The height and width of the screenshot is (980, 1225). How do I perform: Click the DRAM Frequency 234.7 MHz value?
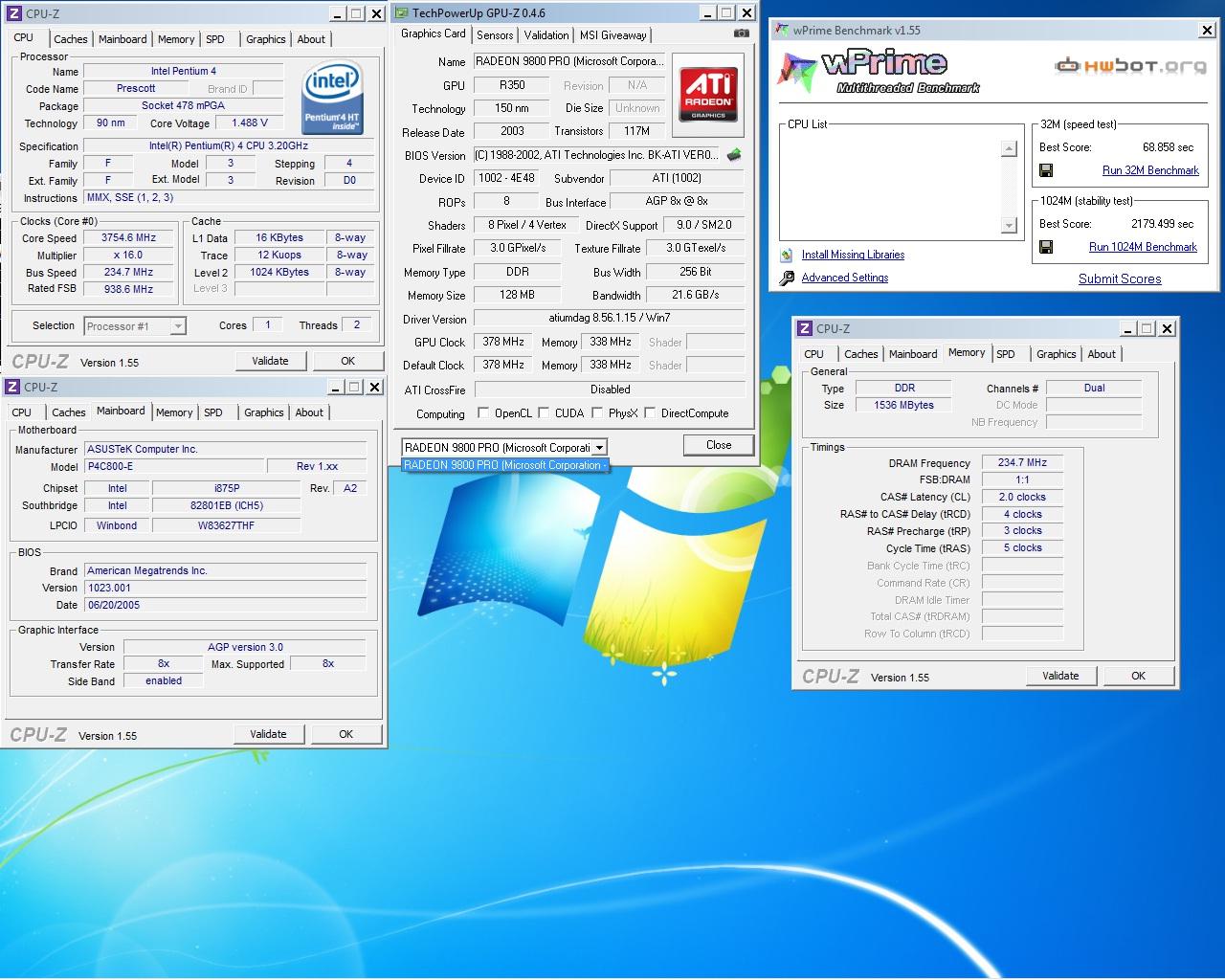click(1022, 462)
